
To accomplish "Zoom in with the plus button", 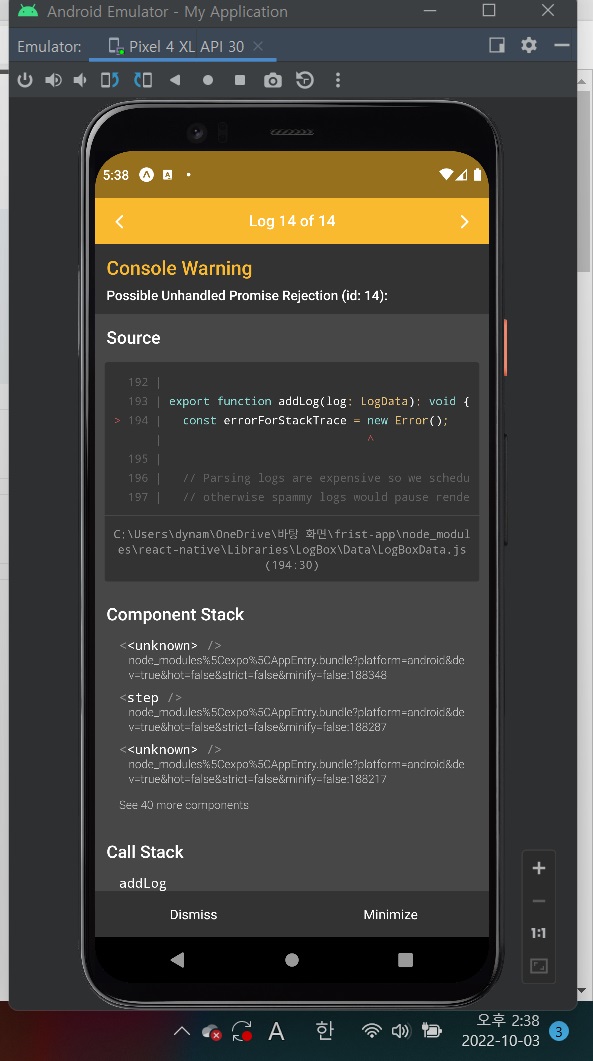I will (539, 868).
